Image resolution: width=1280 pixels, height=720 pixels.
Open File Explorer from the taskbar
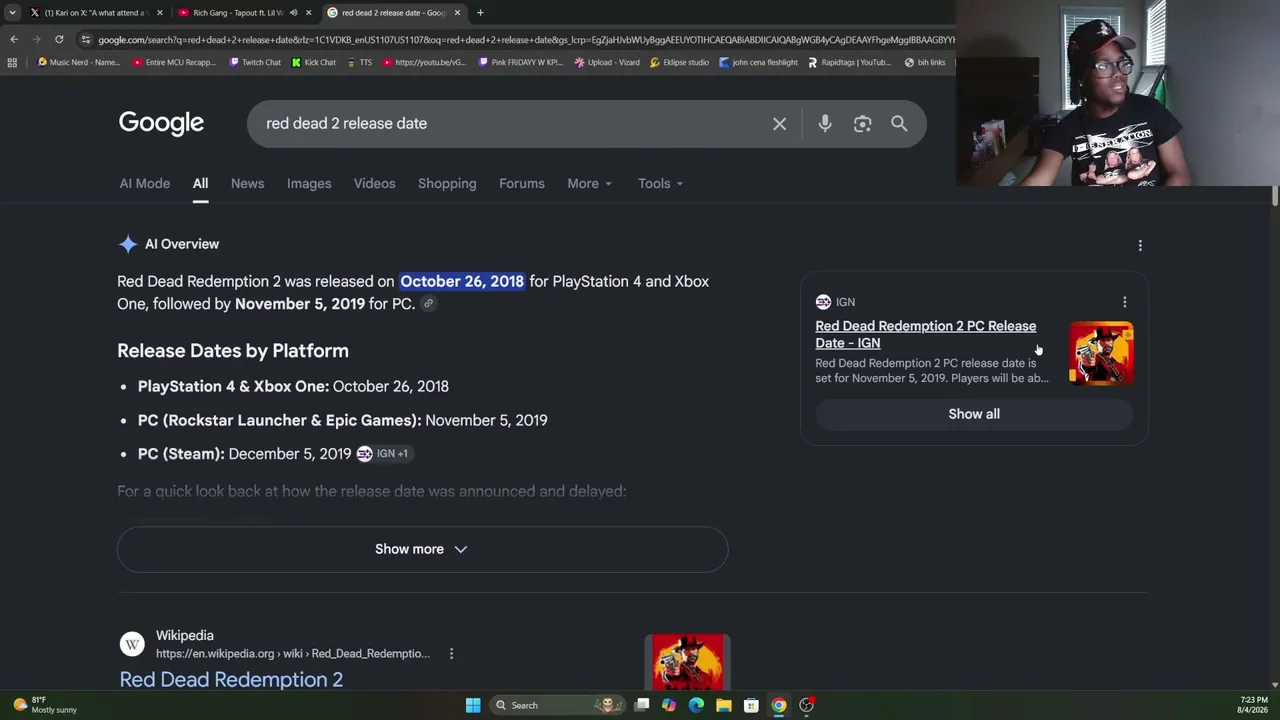tap(723, 705)
